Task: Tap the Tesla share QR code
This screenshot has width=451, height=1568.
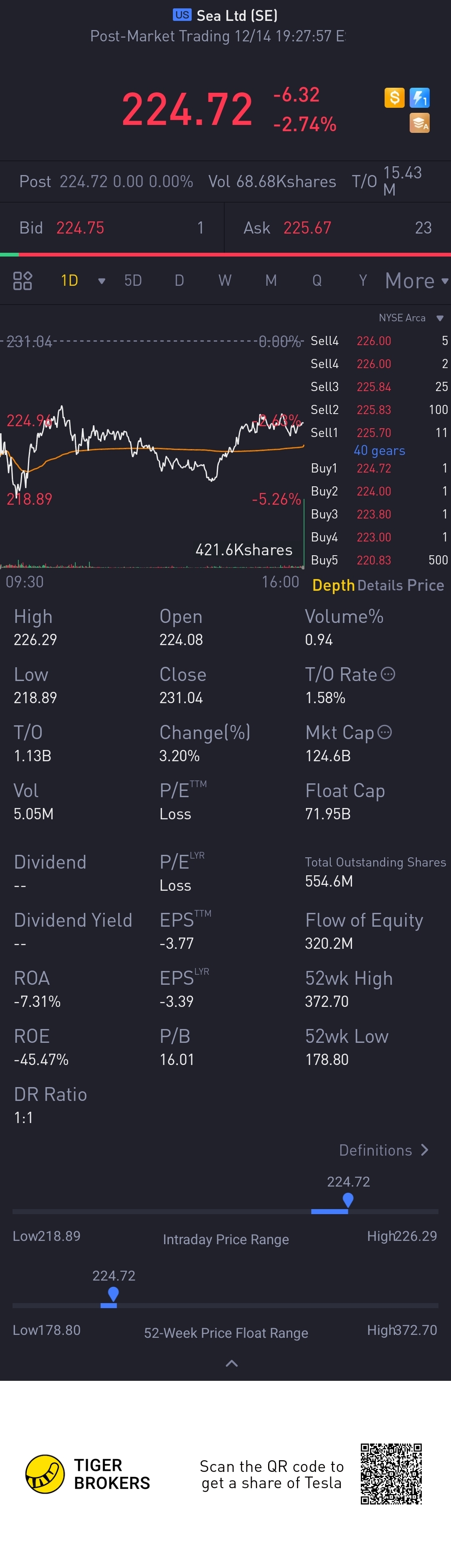Action: tap(391, 1473)
